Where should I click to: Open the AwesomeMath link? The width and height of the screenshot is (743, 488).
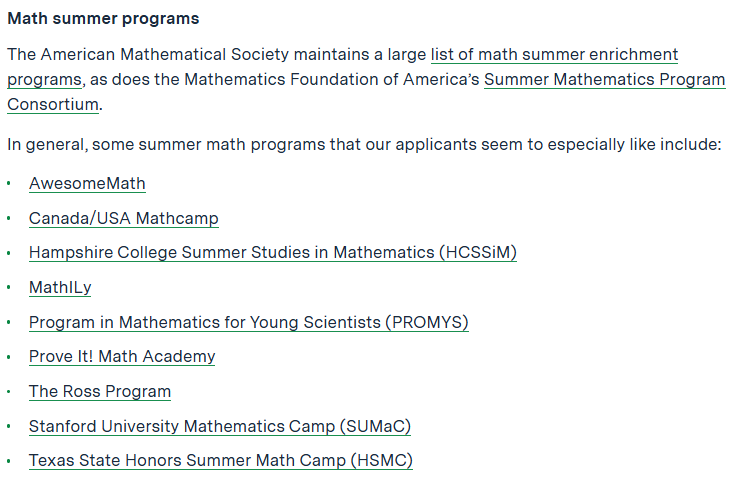point(87,183)
